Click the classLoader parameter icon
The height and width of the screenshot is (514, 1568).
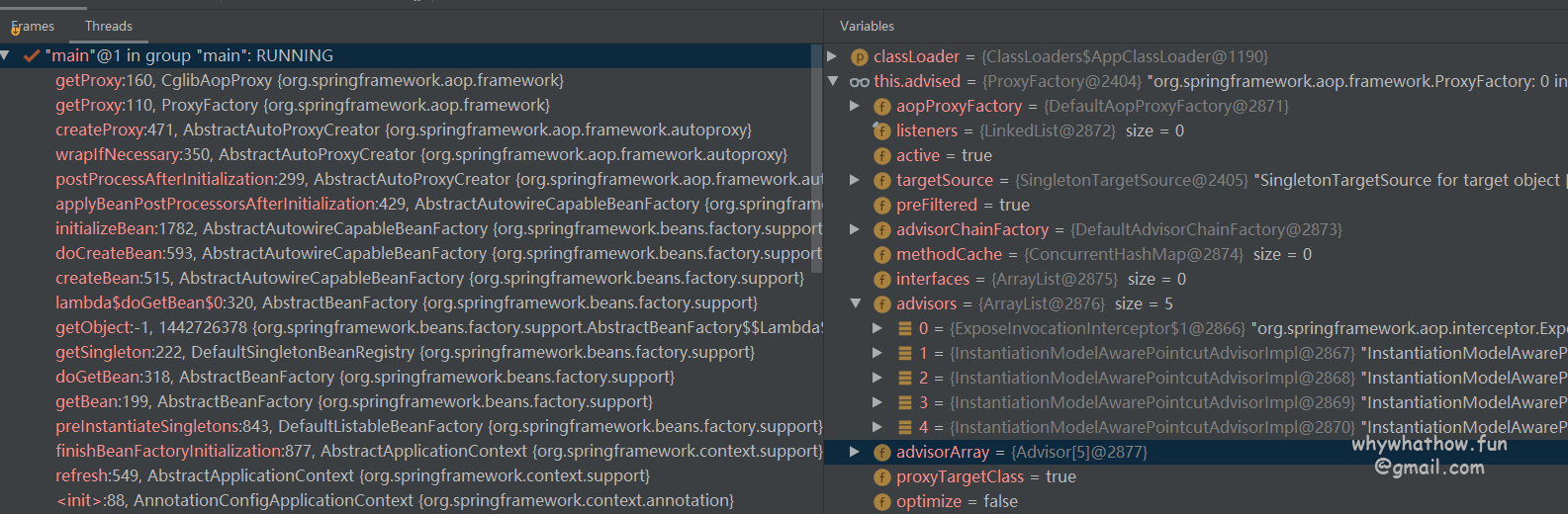pyautogui.click(x=859, y=57)
